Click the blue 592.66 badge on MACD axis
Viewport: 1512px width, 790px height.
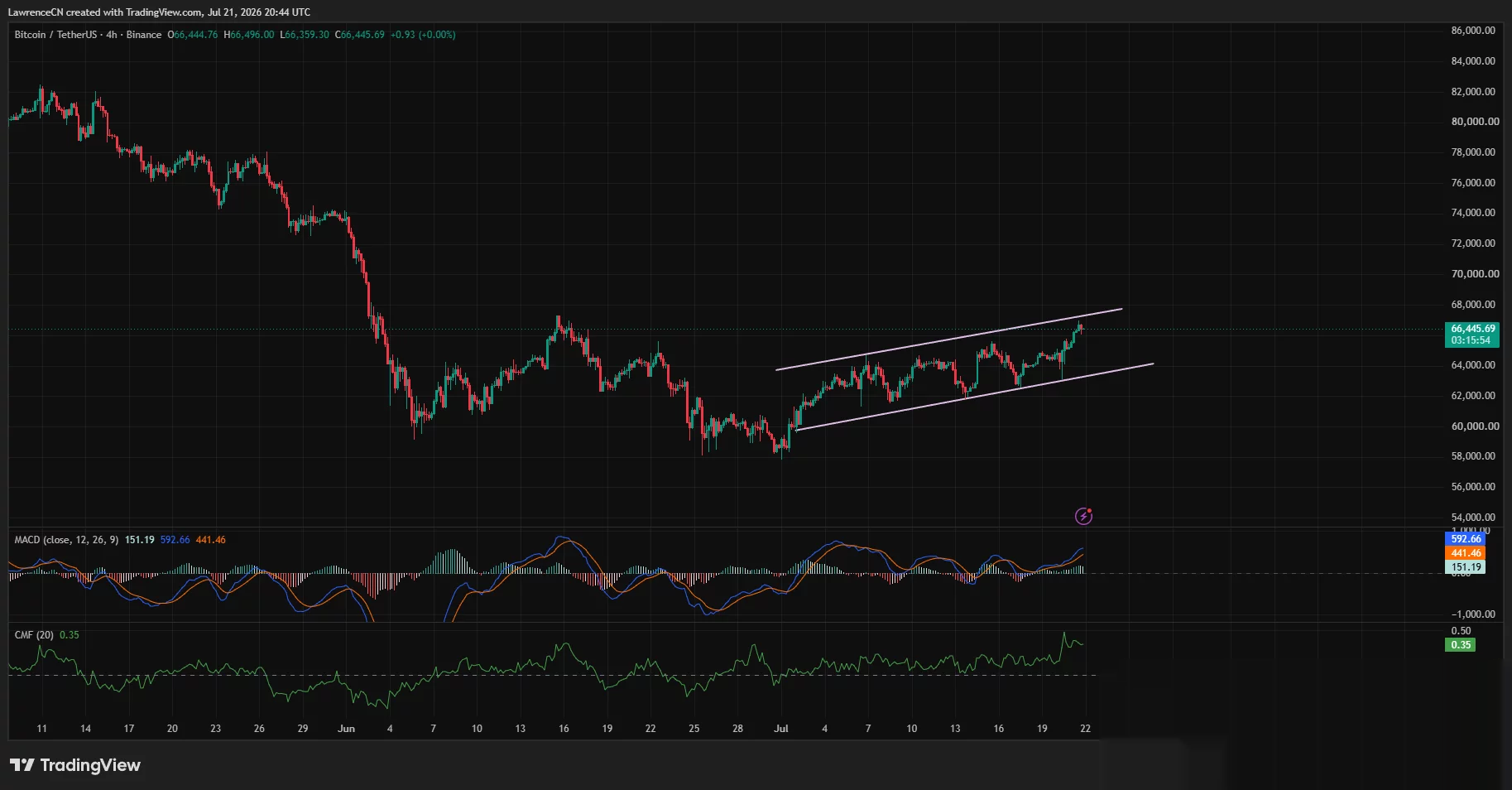[x=1466, y=539]
